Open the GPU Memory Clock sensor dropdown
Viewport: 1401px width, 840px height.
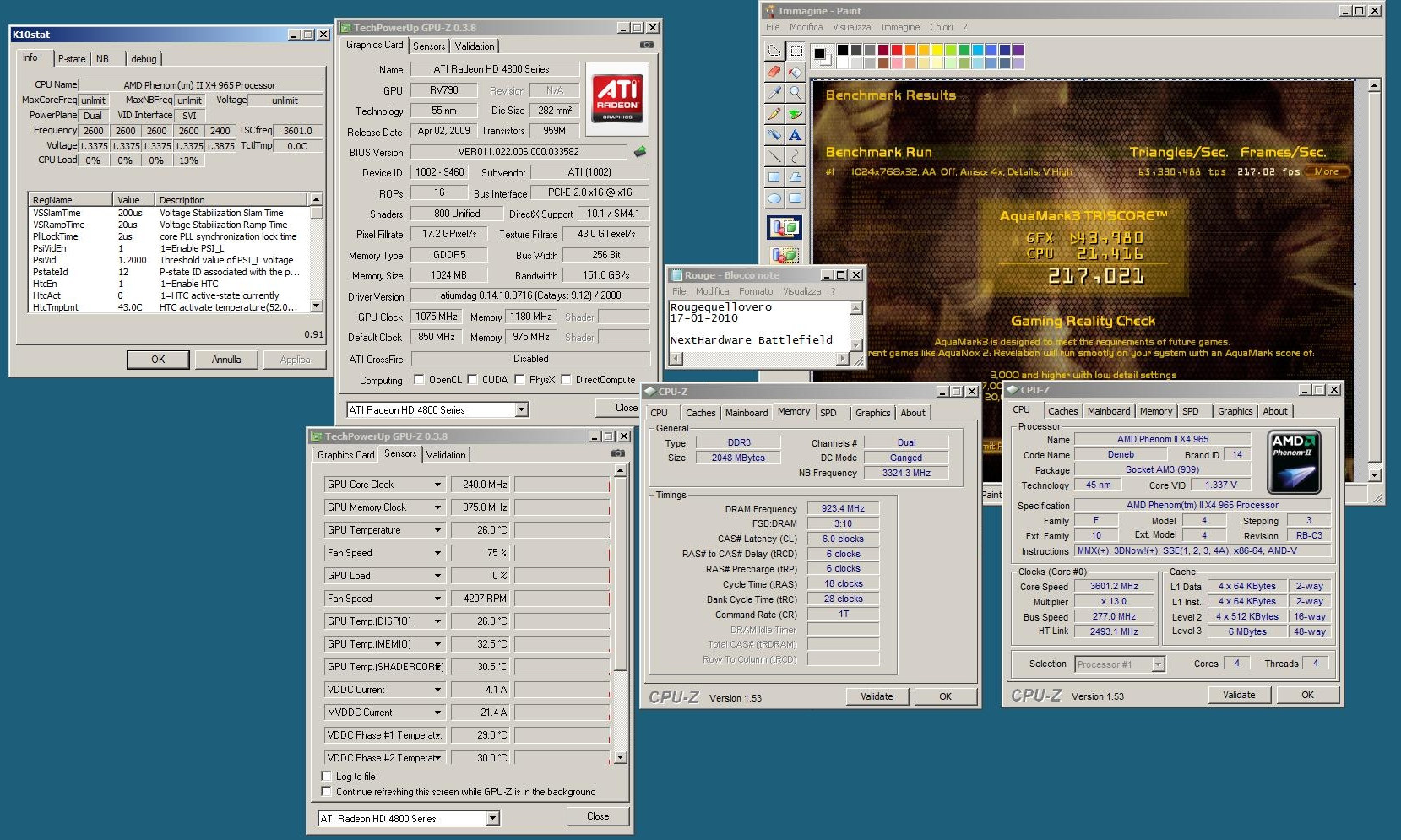click(x=437, y=507)
